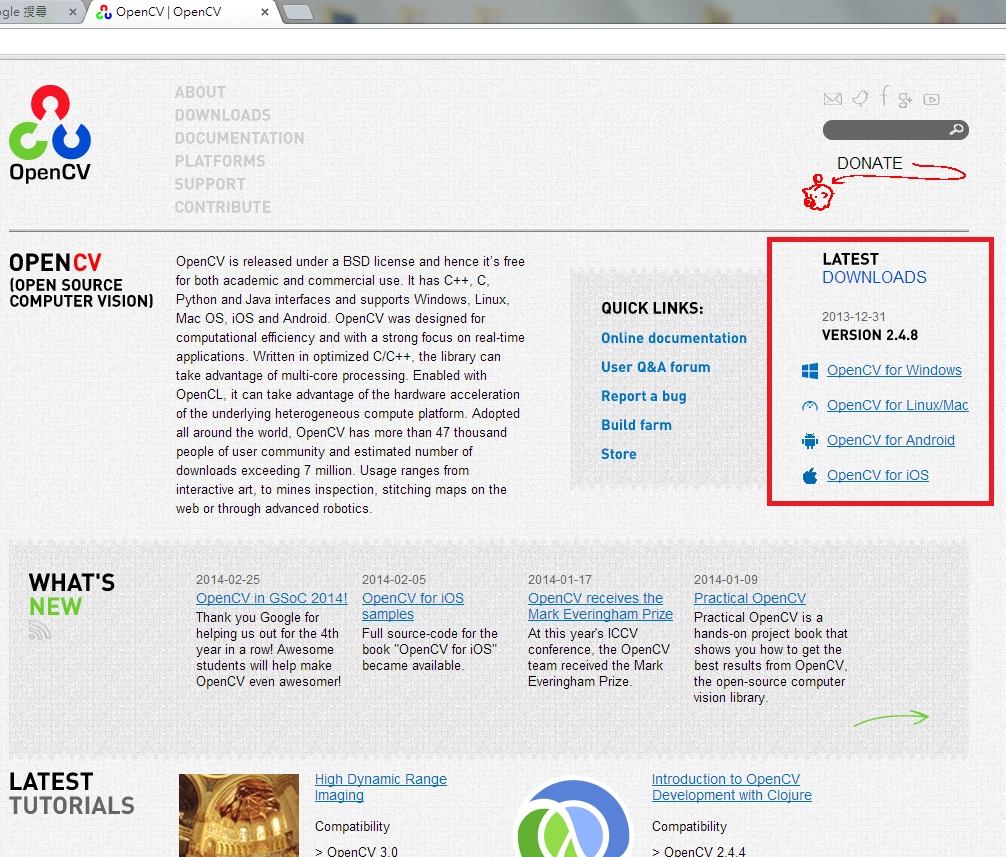Open Practical OpenCV news link

[x=749, y=598]
